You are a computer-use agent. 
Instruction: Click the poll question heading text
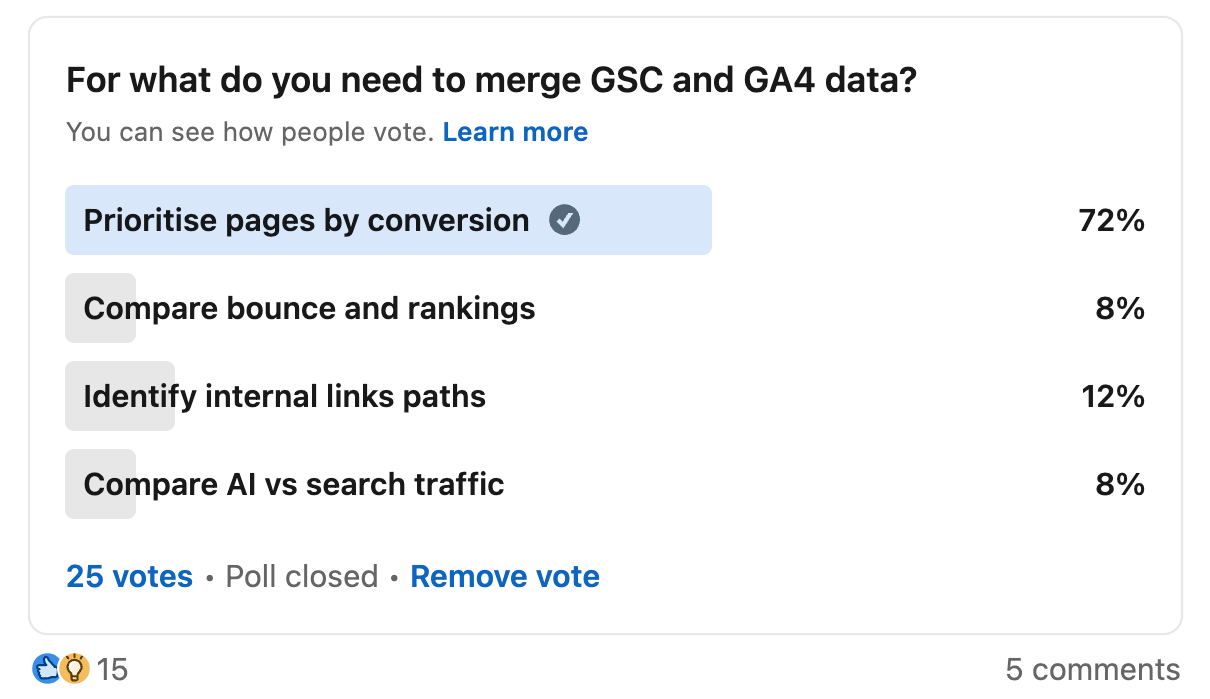coord(492,79)
